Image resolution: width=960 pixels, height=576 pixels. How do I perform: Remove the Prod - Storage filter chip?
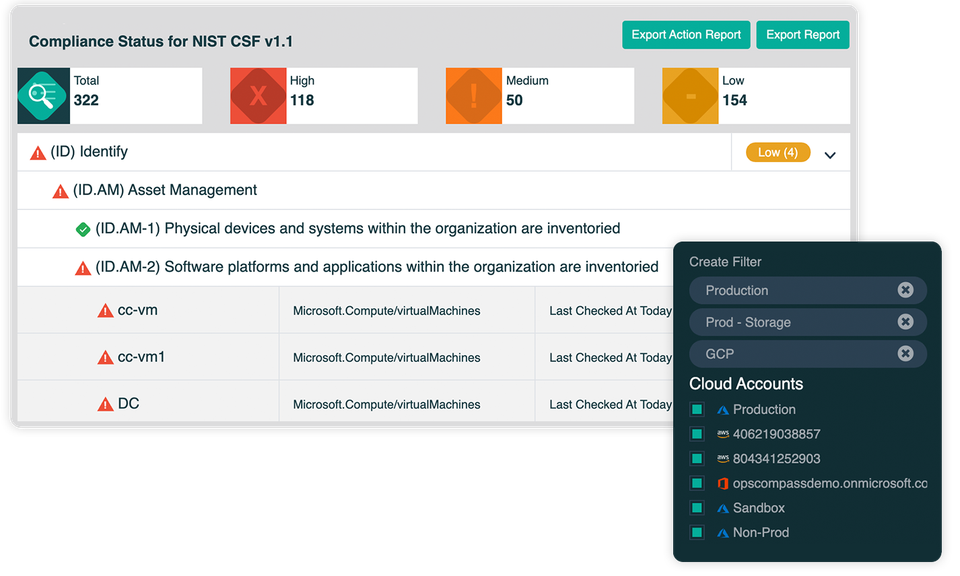coord(906,322)
